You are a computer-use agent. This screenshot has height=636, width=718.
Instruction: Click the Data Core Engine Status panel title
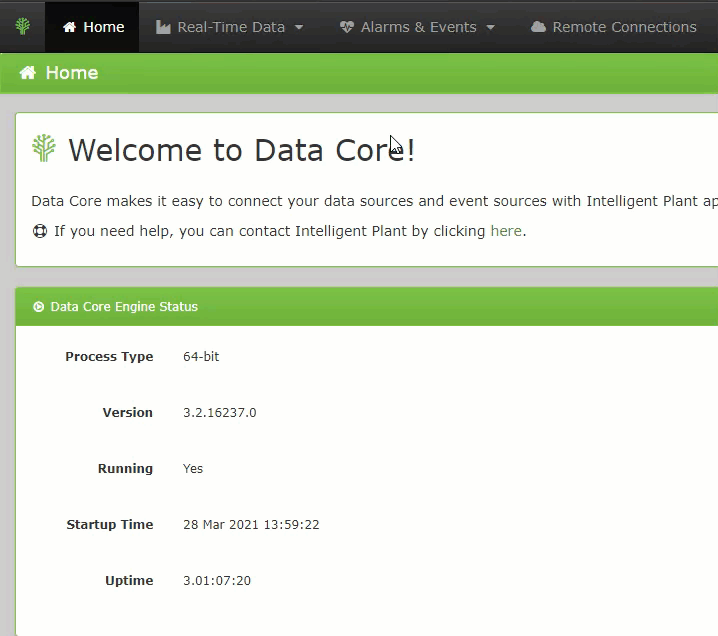click(x=124, y=307)
